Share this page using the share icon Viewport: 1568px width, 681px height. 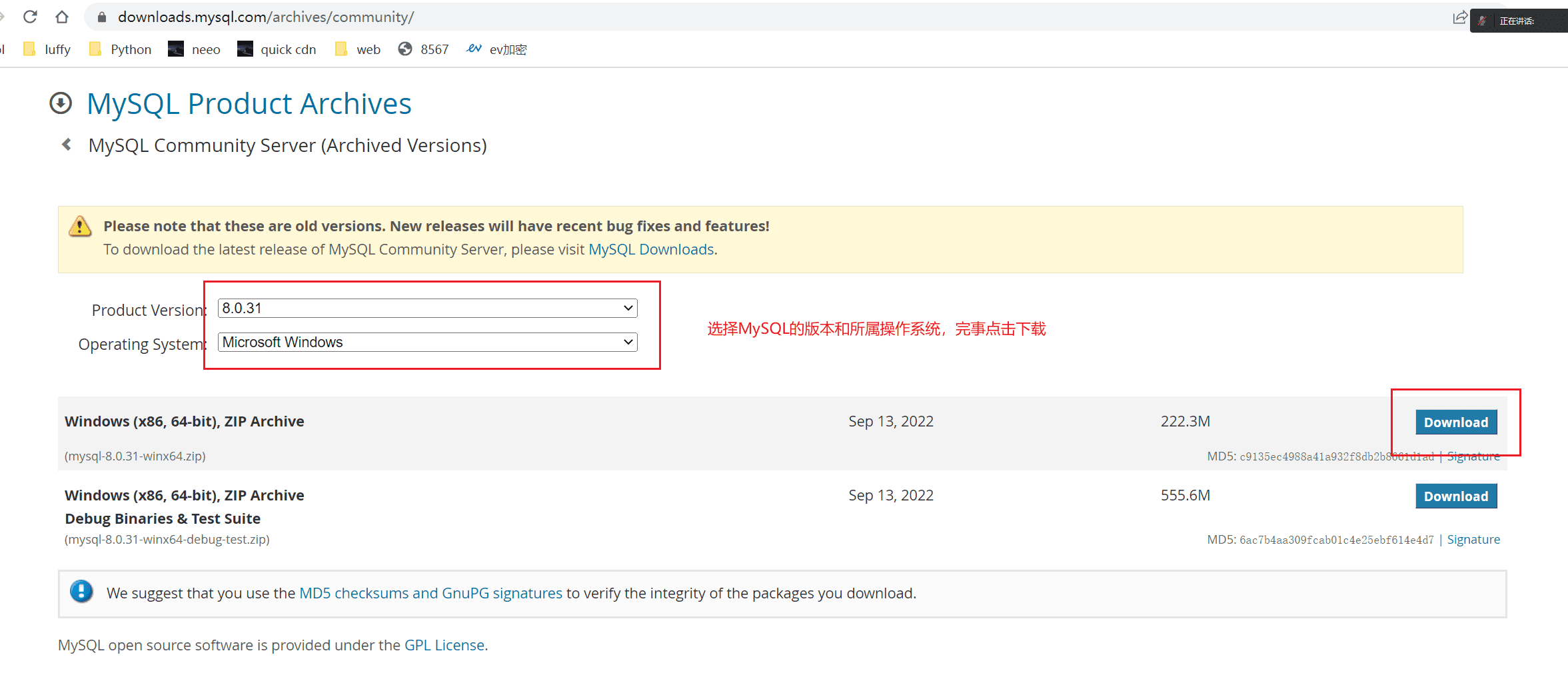click(x=1459, y=17)
